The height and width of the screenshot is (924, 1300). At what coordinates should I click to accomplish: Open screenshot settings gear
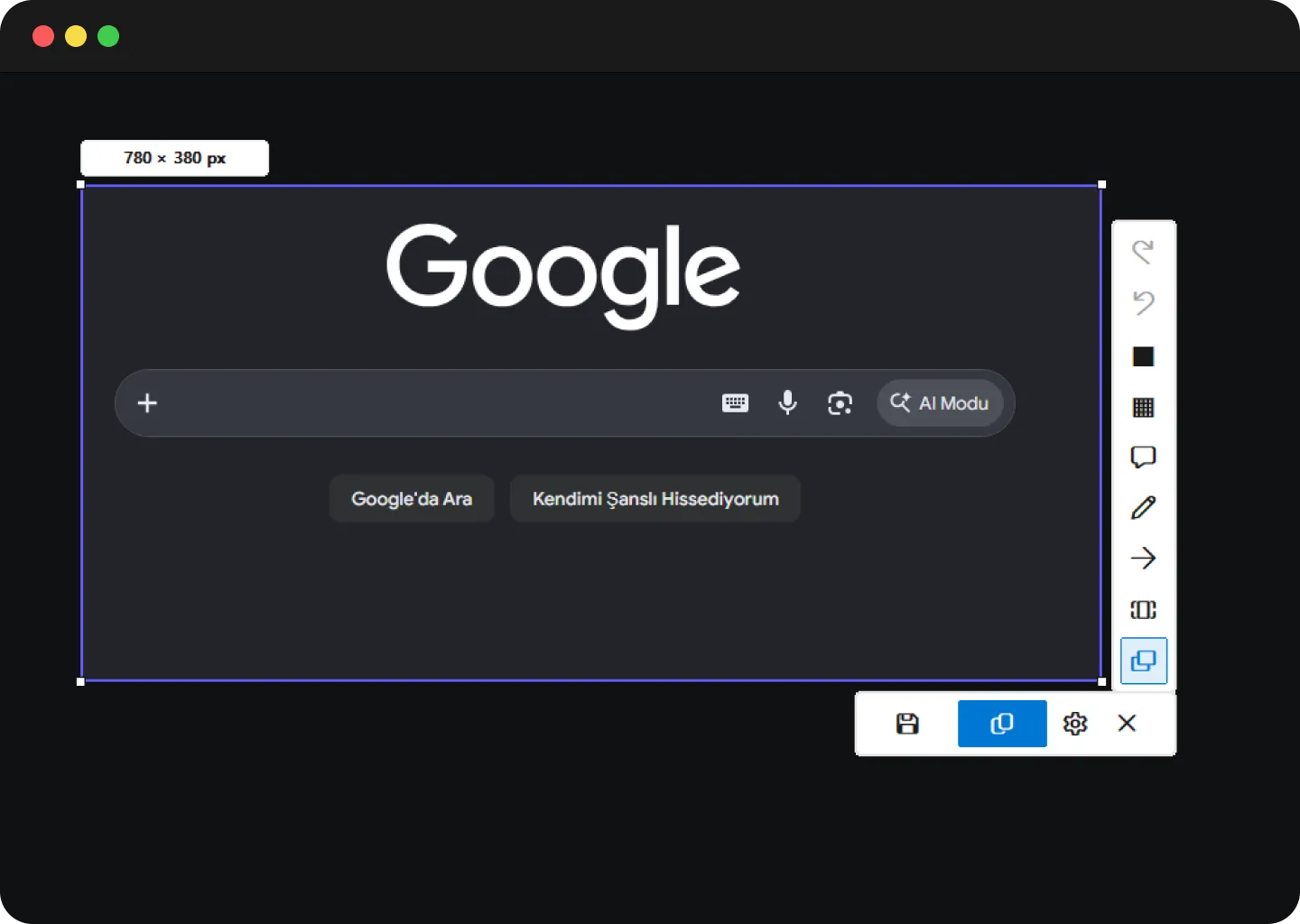click(x=1075, y=724)
